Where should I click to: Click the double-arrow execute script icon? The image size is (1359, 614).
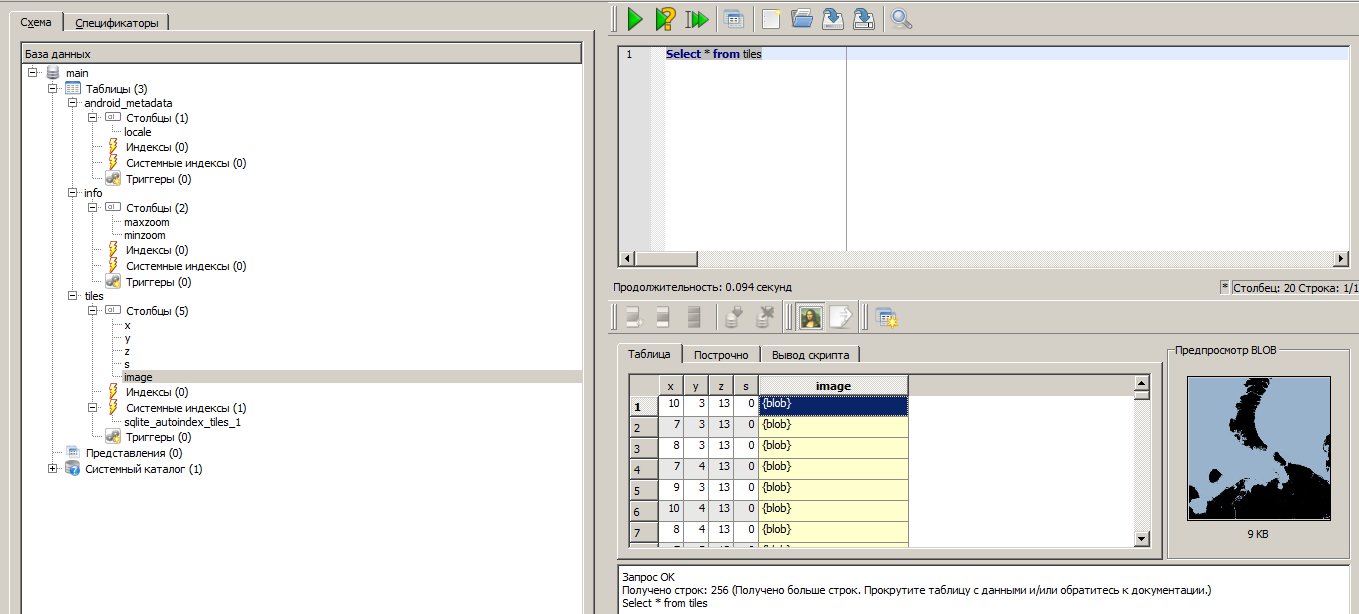pyautogui.click(x=697, y=19)
